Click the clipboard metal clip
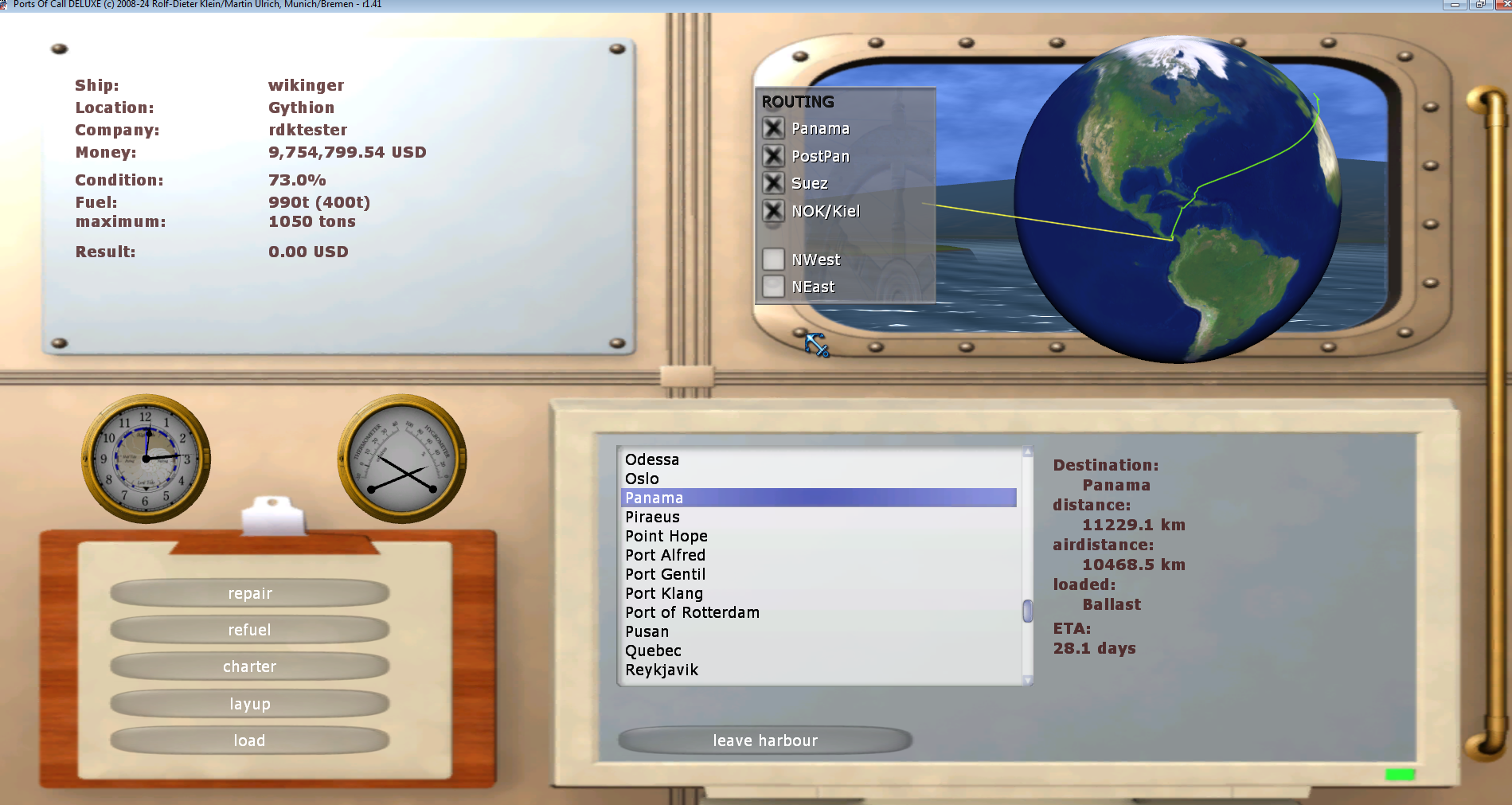Viewport: 1512px width, 805px height. click(x=273, y=516)
